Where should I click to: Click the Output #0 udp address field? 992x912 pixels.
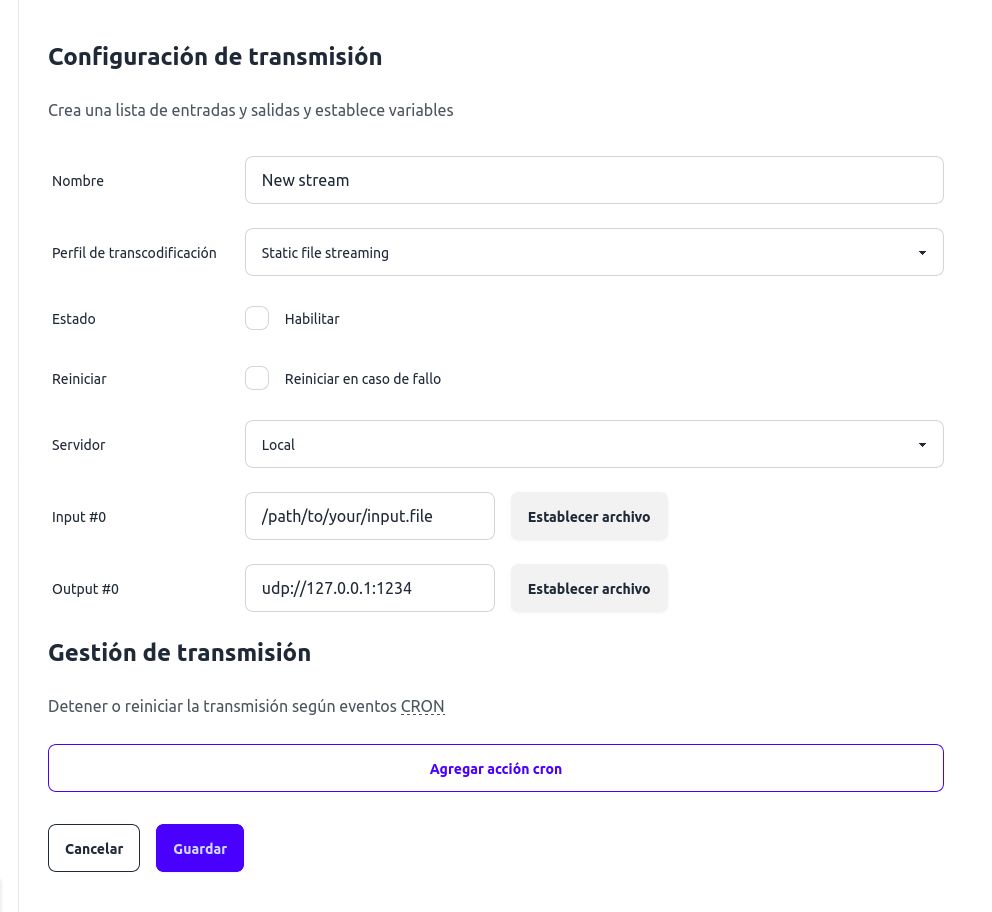tap(369, 588)
